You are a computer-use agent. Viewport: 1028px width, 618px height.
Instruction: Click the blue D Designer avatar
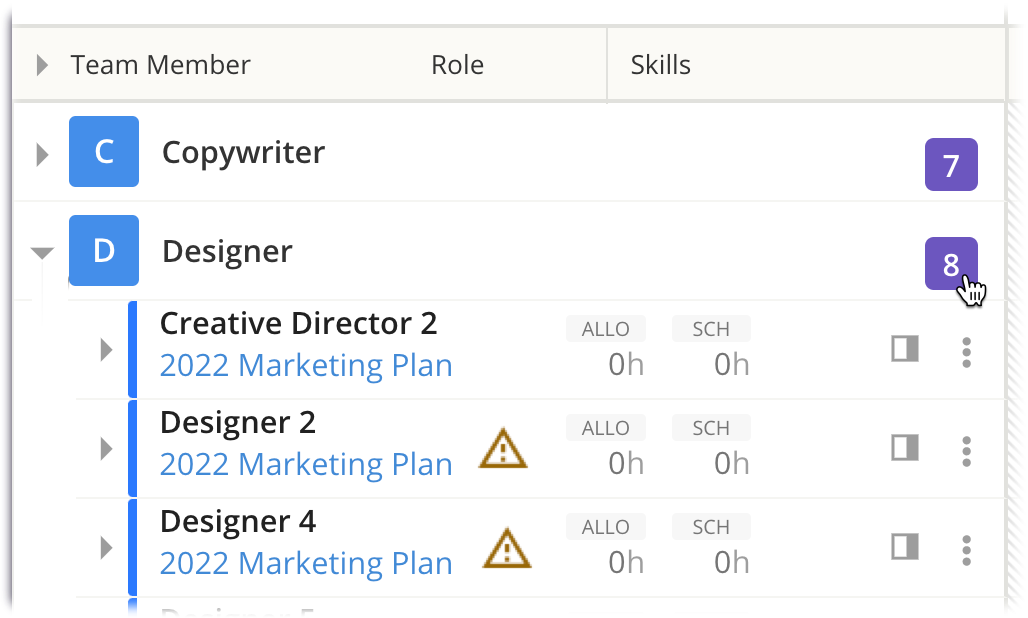pyautogui.click(x=104, y=251)
